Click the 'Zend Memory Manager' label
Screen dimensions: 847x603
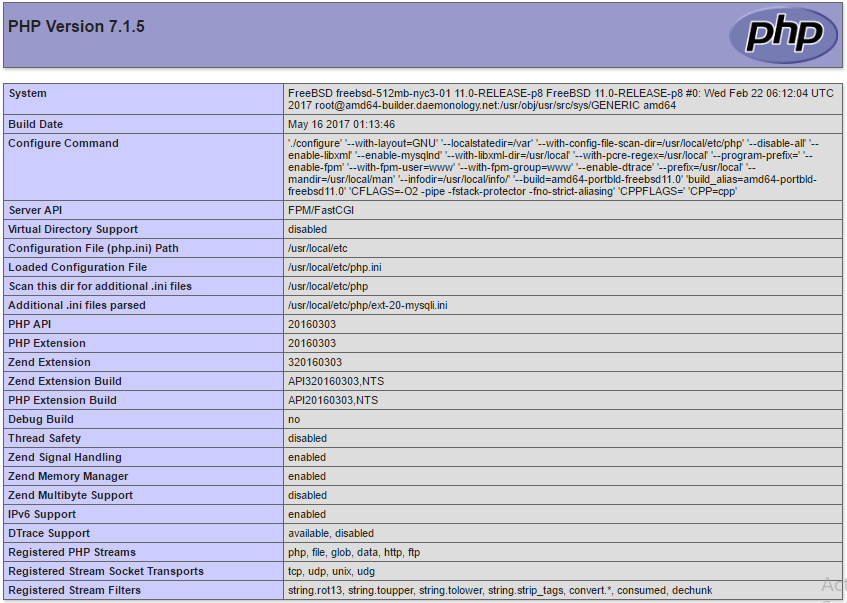tap(68, 476)
